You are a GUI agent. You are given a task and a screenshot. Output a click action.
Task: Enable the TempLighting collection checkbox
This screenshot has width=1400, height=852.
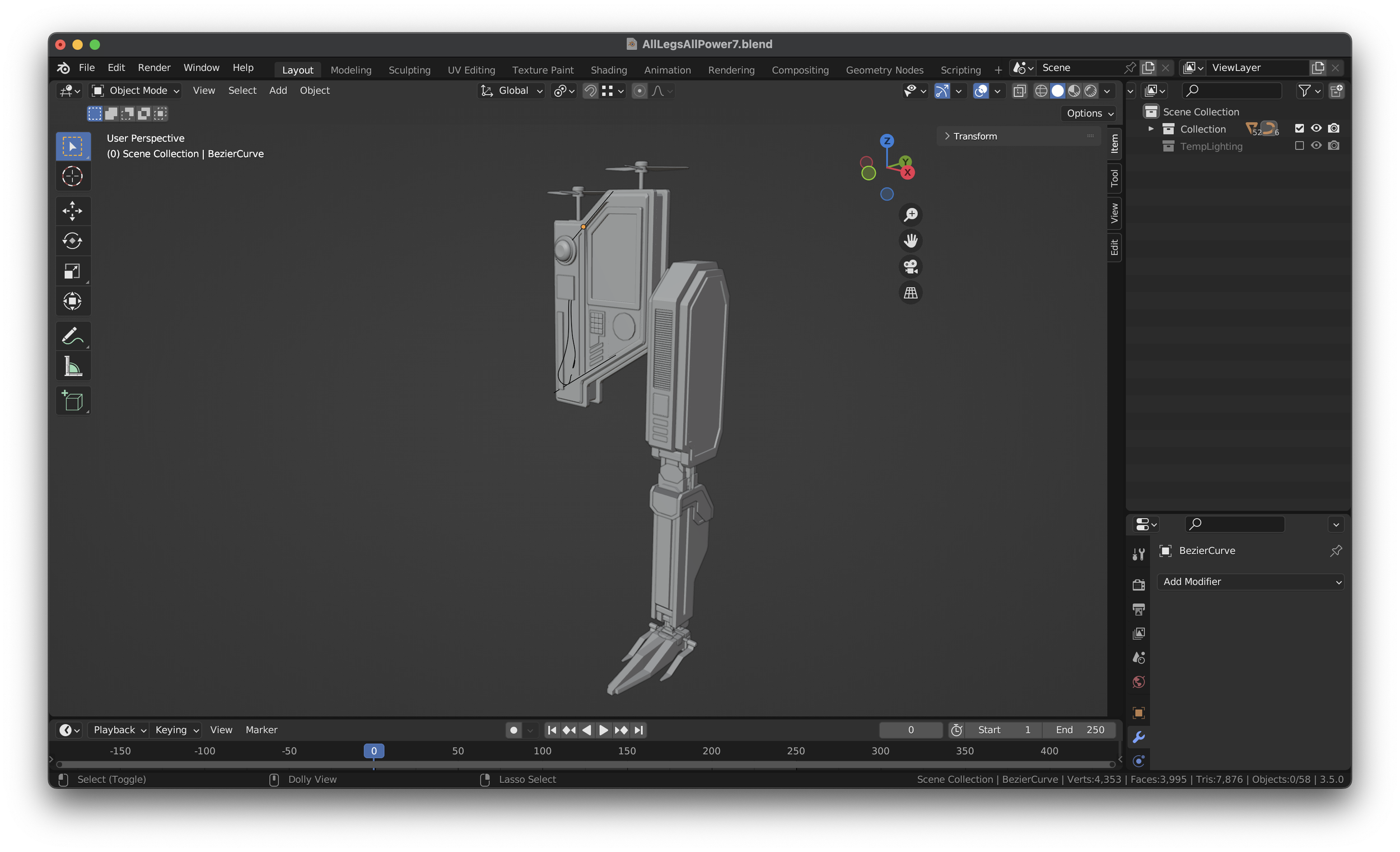(x=1299, y=146)
